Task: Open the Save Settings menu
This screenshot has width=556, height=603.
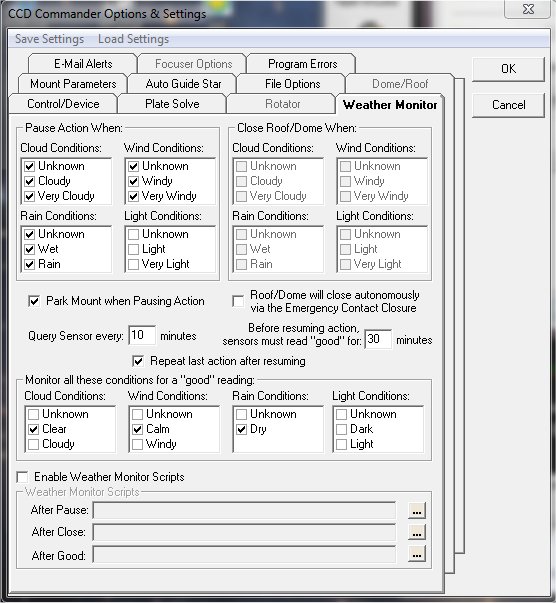Action: point(49,39)
